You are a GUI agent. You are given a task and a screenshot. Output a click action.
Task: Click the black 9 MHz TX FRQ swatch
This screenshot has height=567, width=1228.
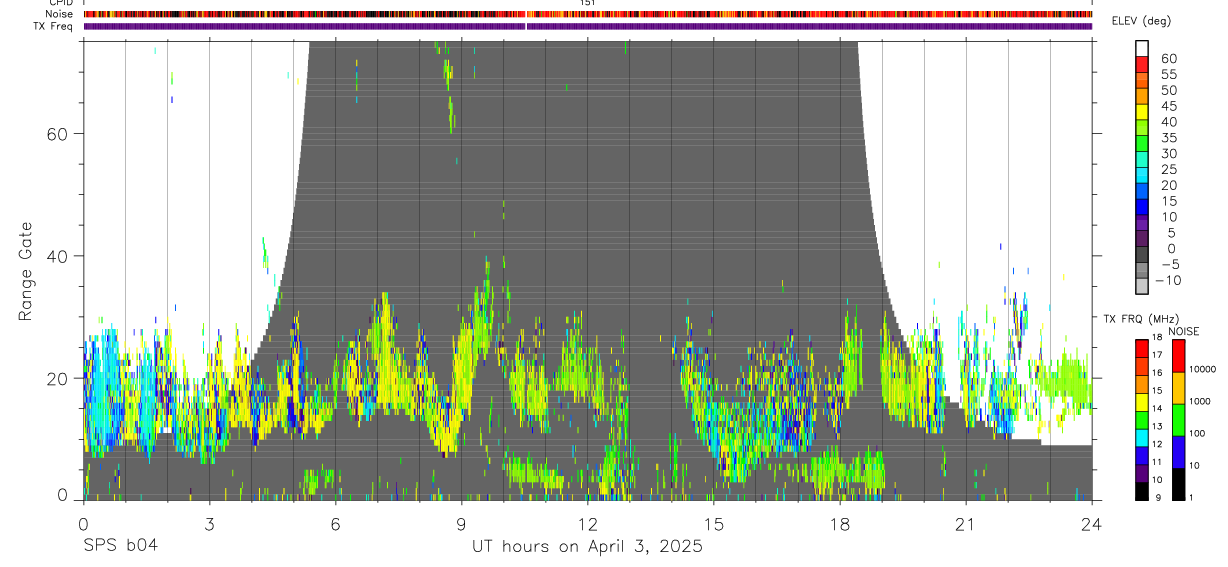pos(1142,491)
